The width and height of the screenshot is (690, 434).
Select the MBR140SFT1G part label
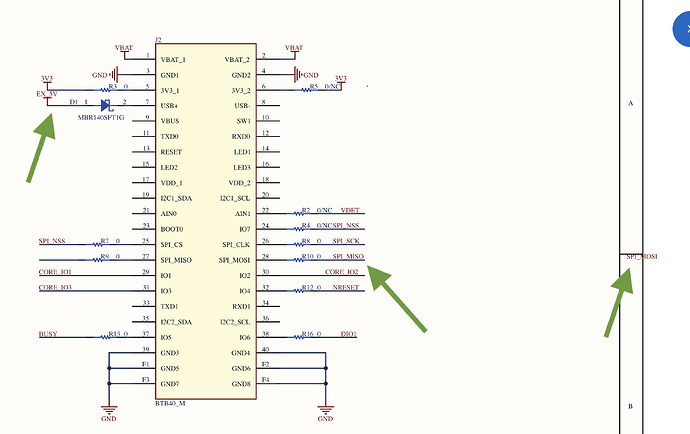pos(101,118)
